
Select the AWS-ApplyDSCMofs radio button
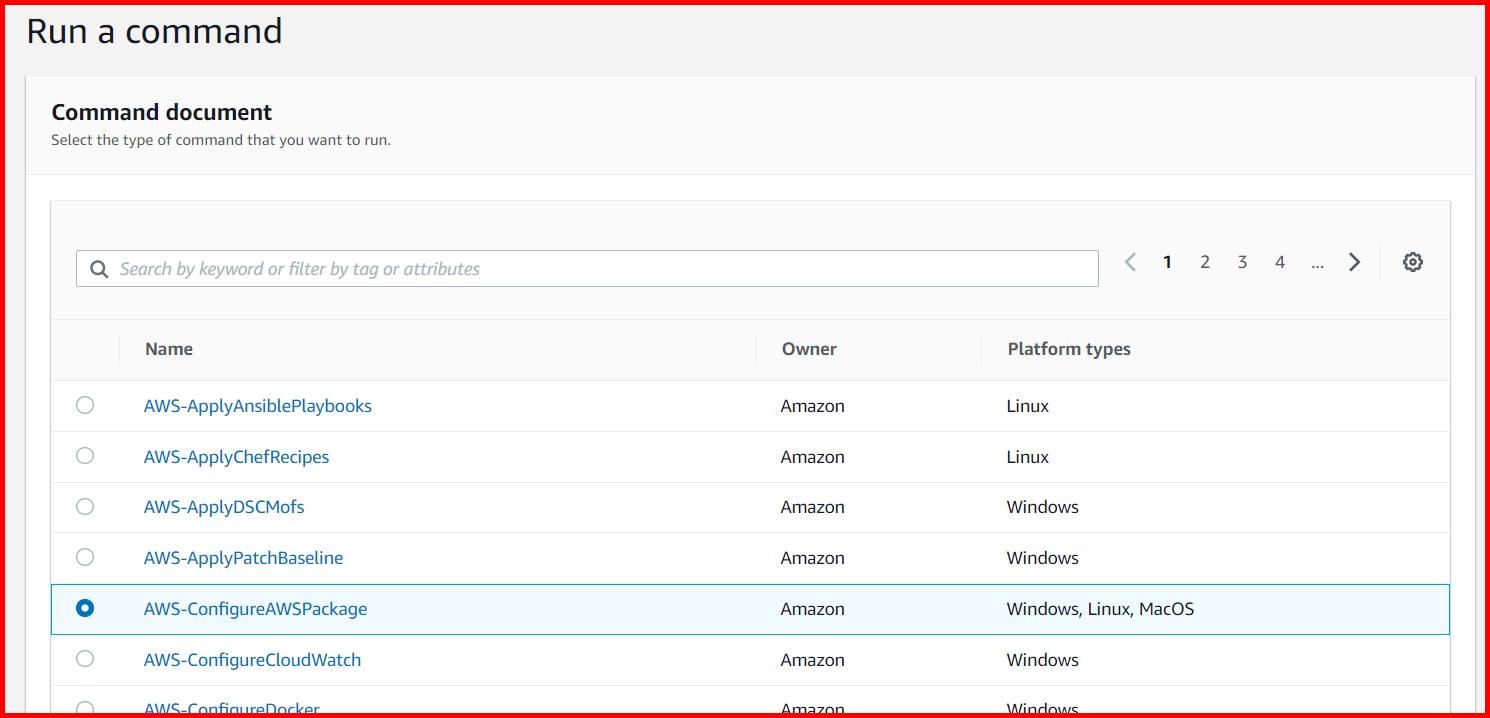[x=85, y=506]
